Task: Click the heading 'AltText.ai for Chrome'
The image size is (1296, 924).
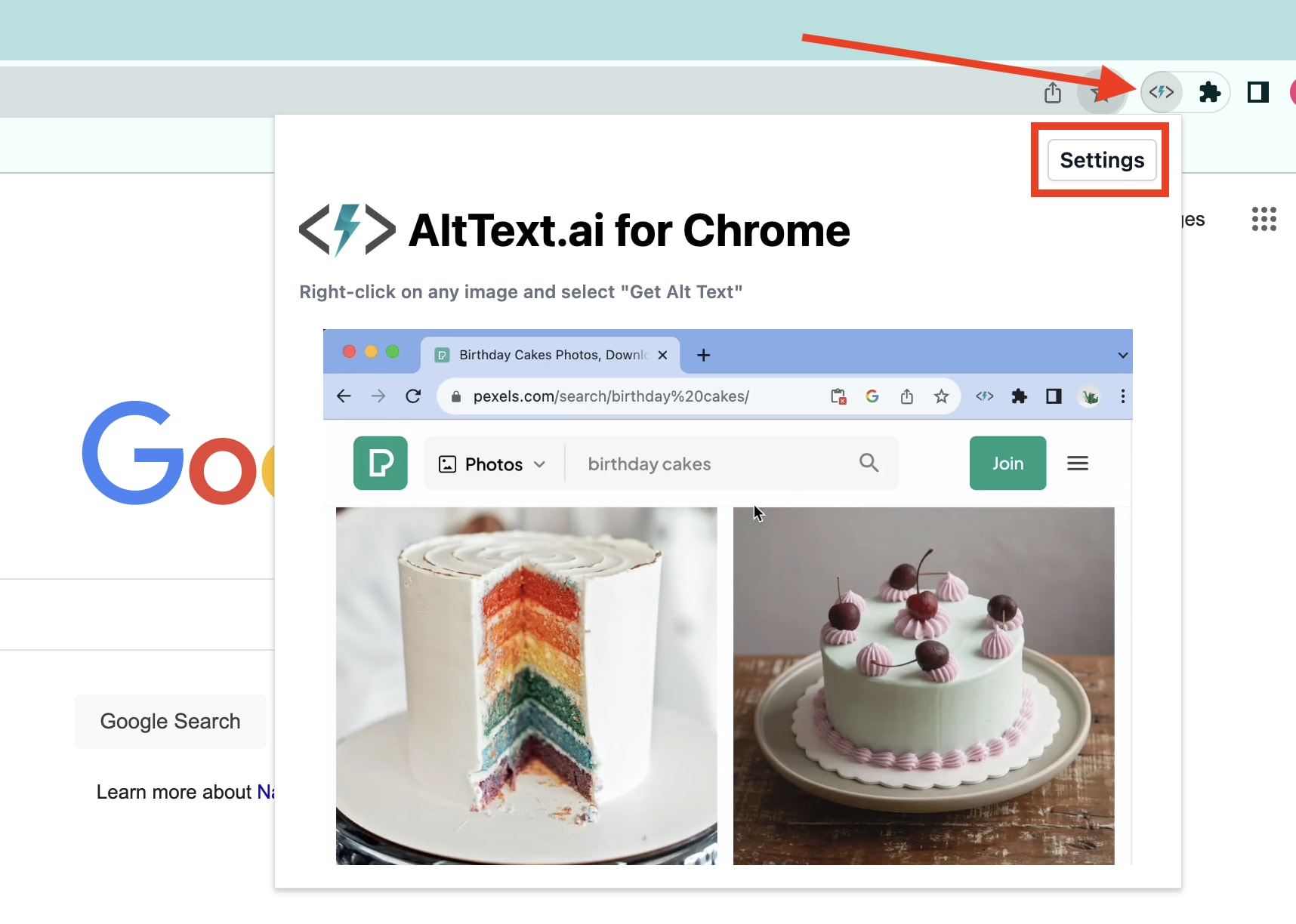Action: pyautogui.click(x=629, y=230)
